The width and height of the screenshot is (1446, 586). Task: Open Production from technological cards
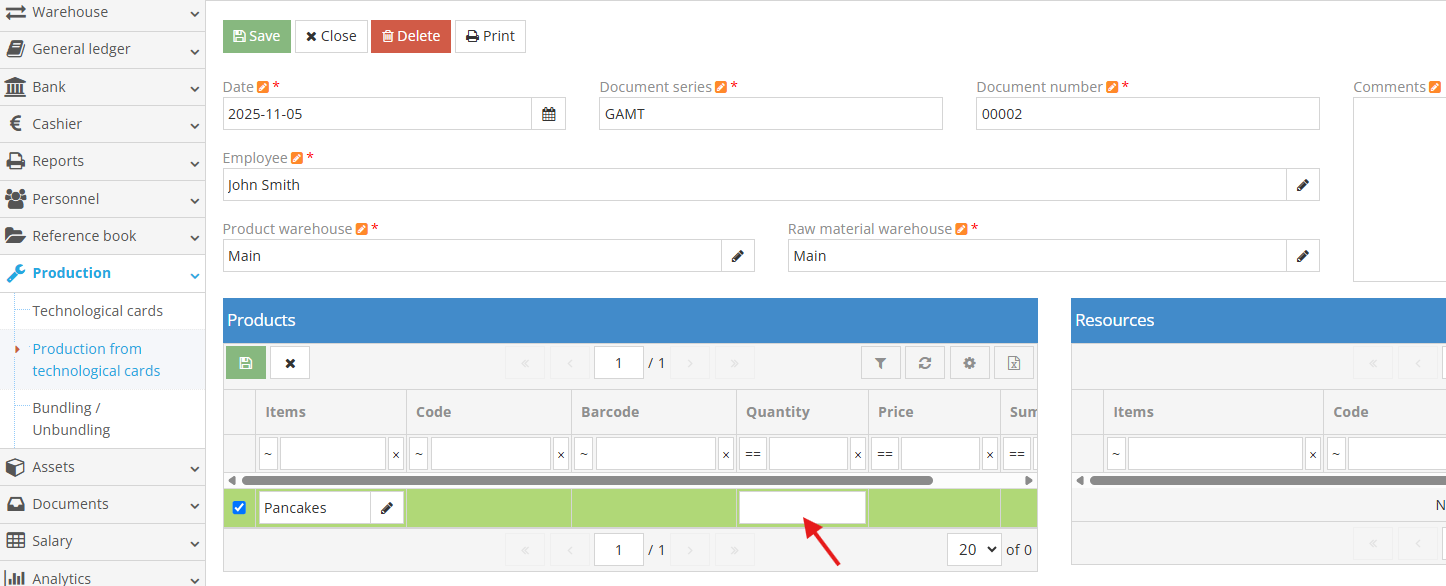tap(95, 359)
